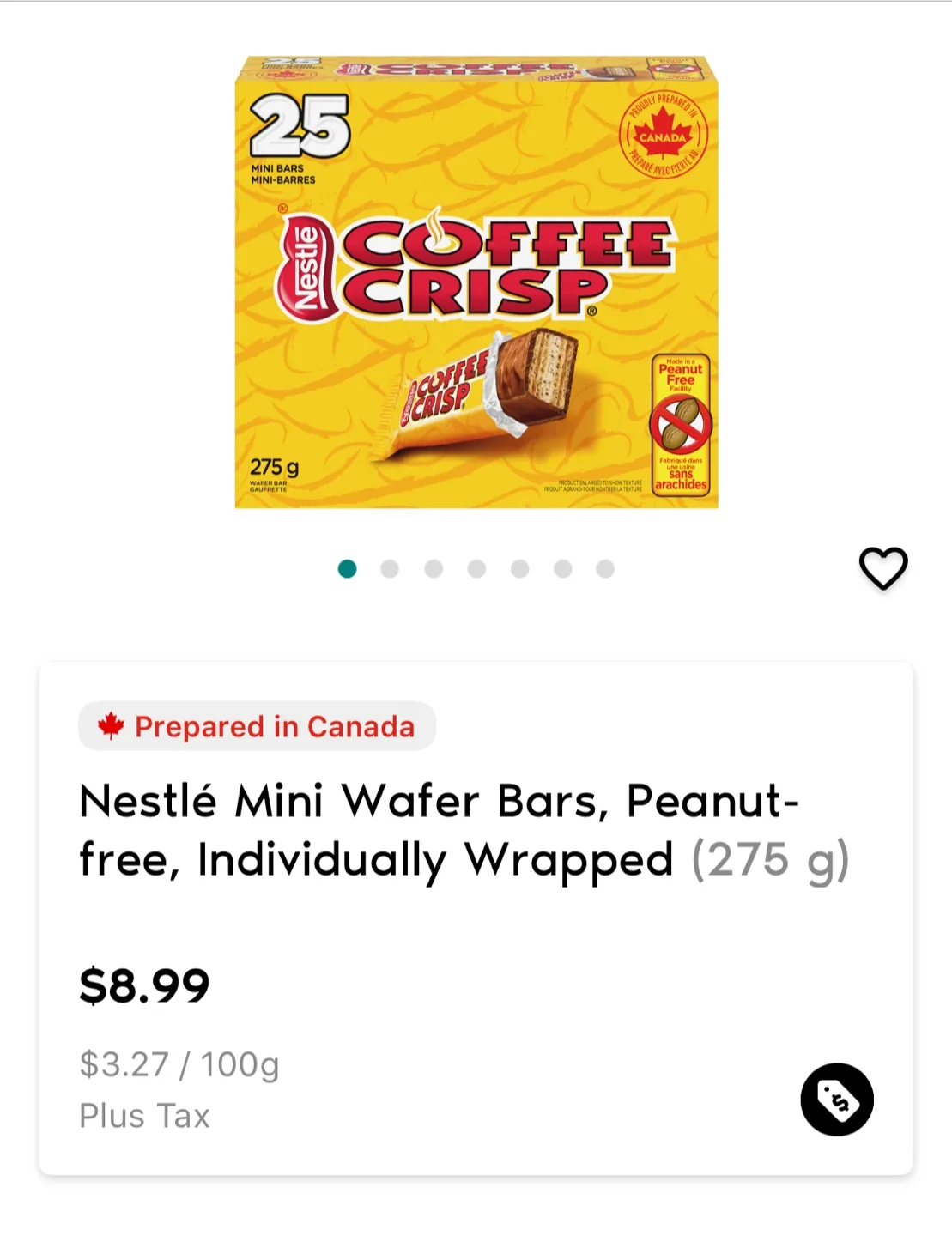The height and width of the screenshot is (1236, 952).
Task: Click the Plus Tax label
Action: [143, 1116]
